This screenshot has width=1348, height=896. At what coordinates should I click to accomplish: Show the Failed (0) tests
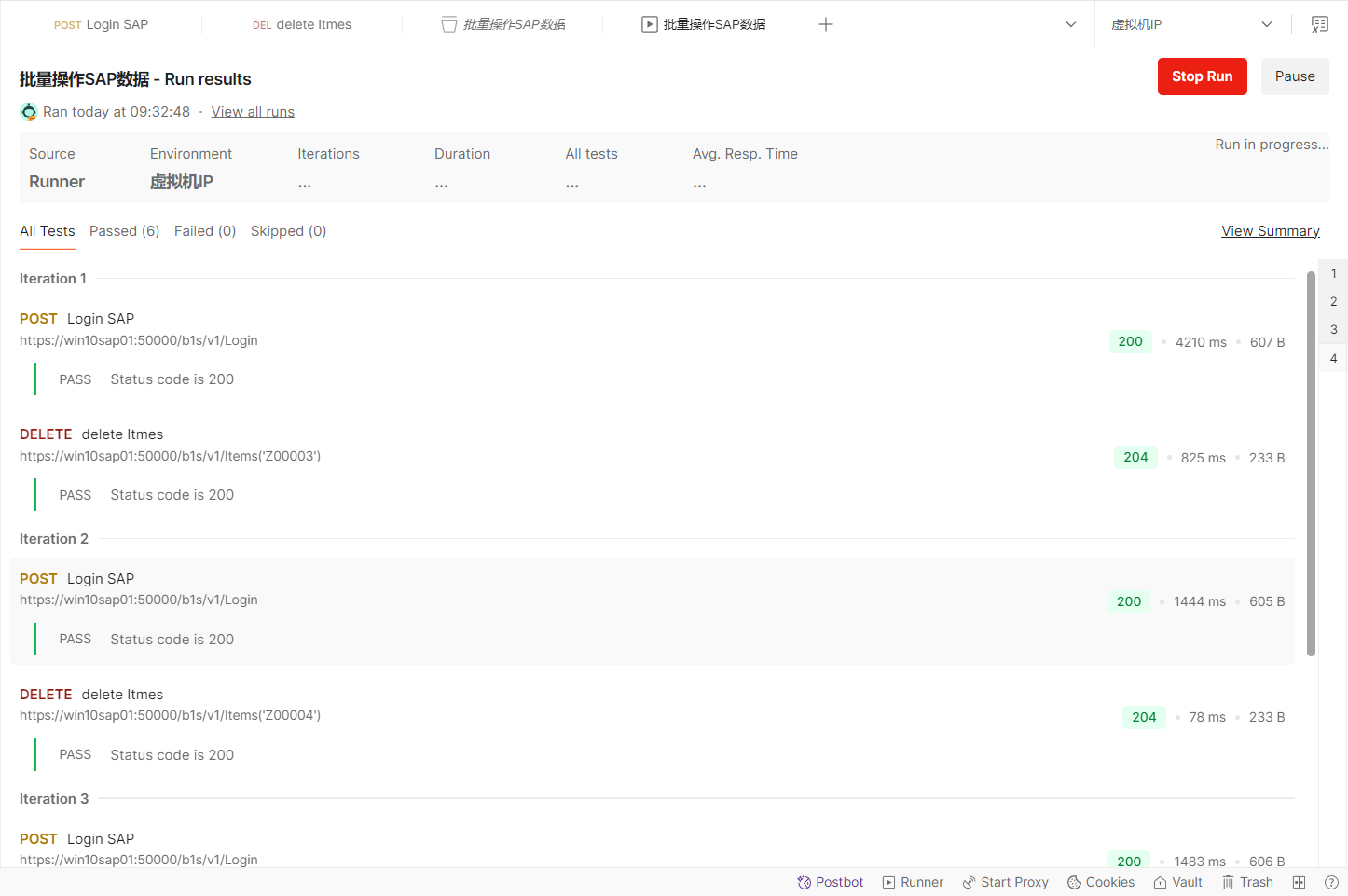pos(205,231)
